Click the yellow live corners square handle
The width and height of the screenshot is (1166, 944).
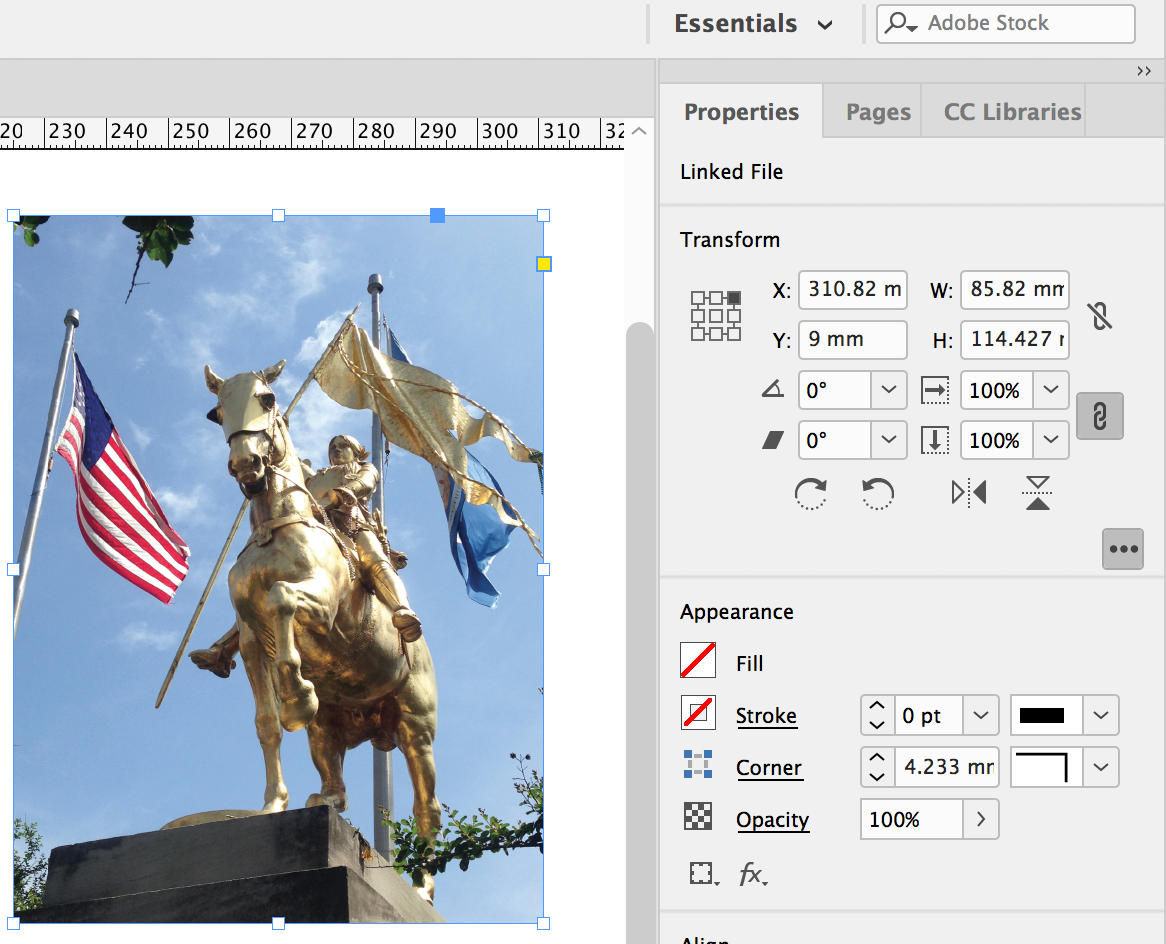[544, 264]
